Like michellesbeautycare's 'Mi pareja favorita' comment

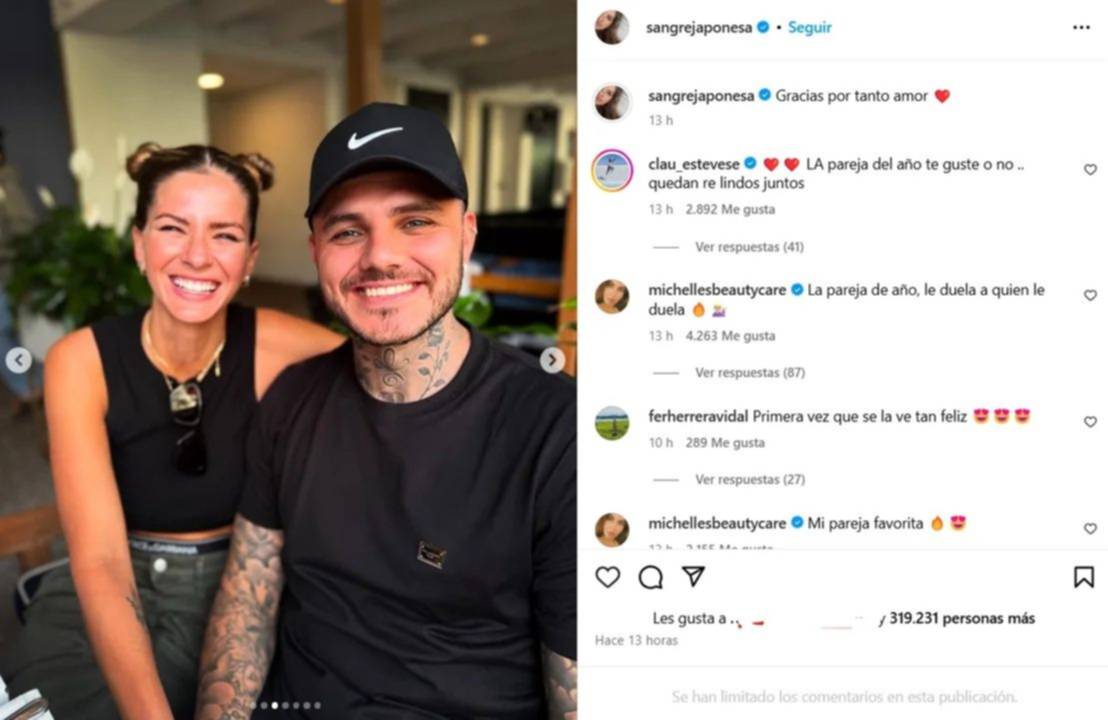pyautogui.click(x=1090, y=529)
